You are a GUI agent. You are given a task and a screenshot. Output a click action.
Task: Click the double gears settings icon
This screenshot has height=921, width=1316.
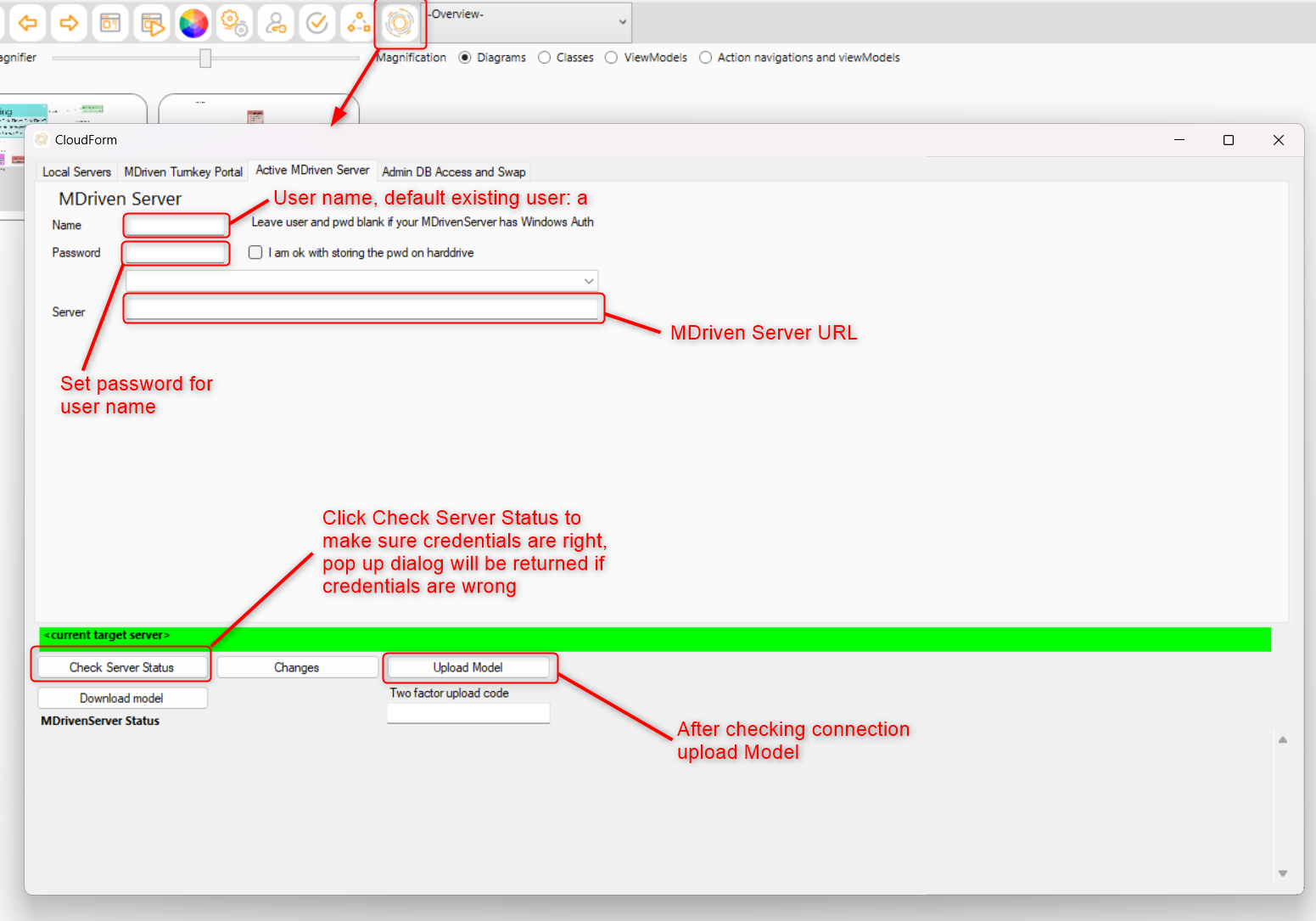click(234, 23)
